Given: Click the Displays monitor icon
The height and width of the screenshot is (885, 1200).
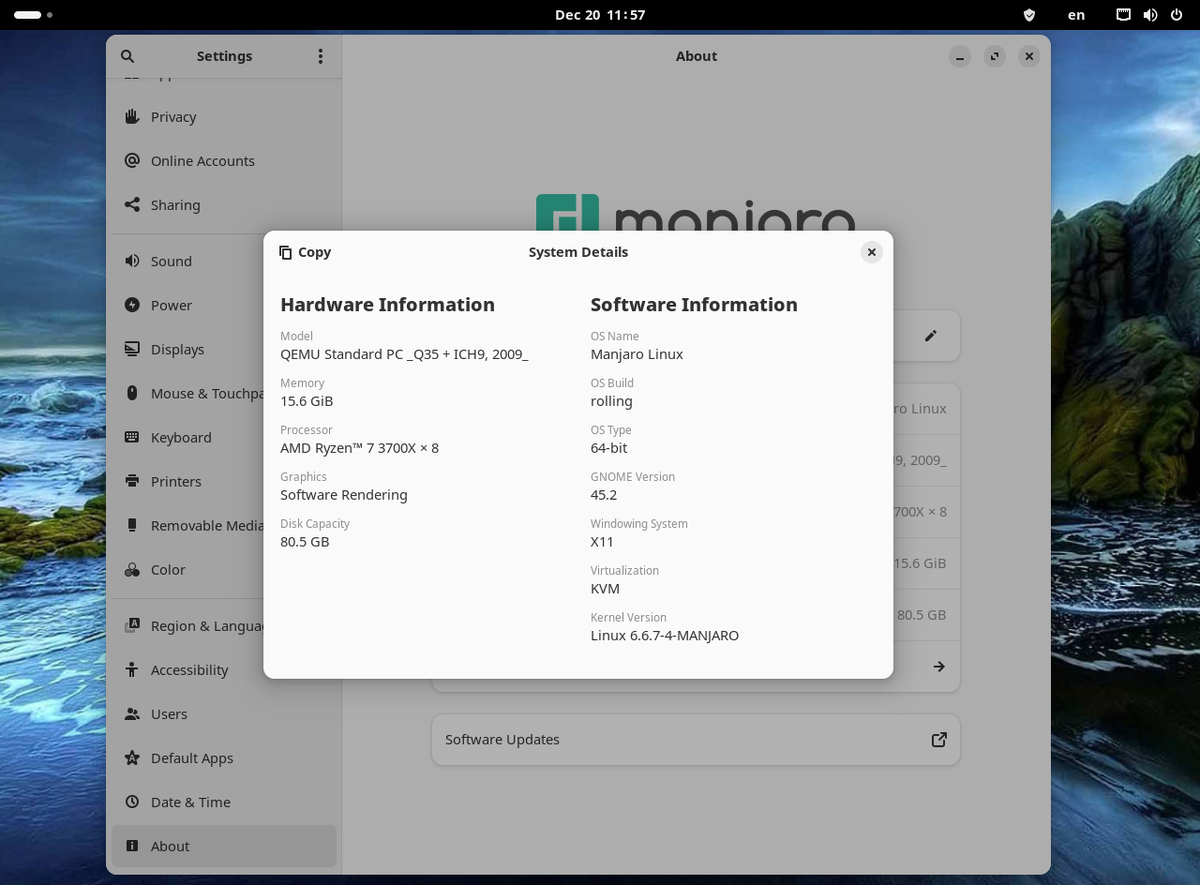Looking at the screenshot, I should 132,349.
